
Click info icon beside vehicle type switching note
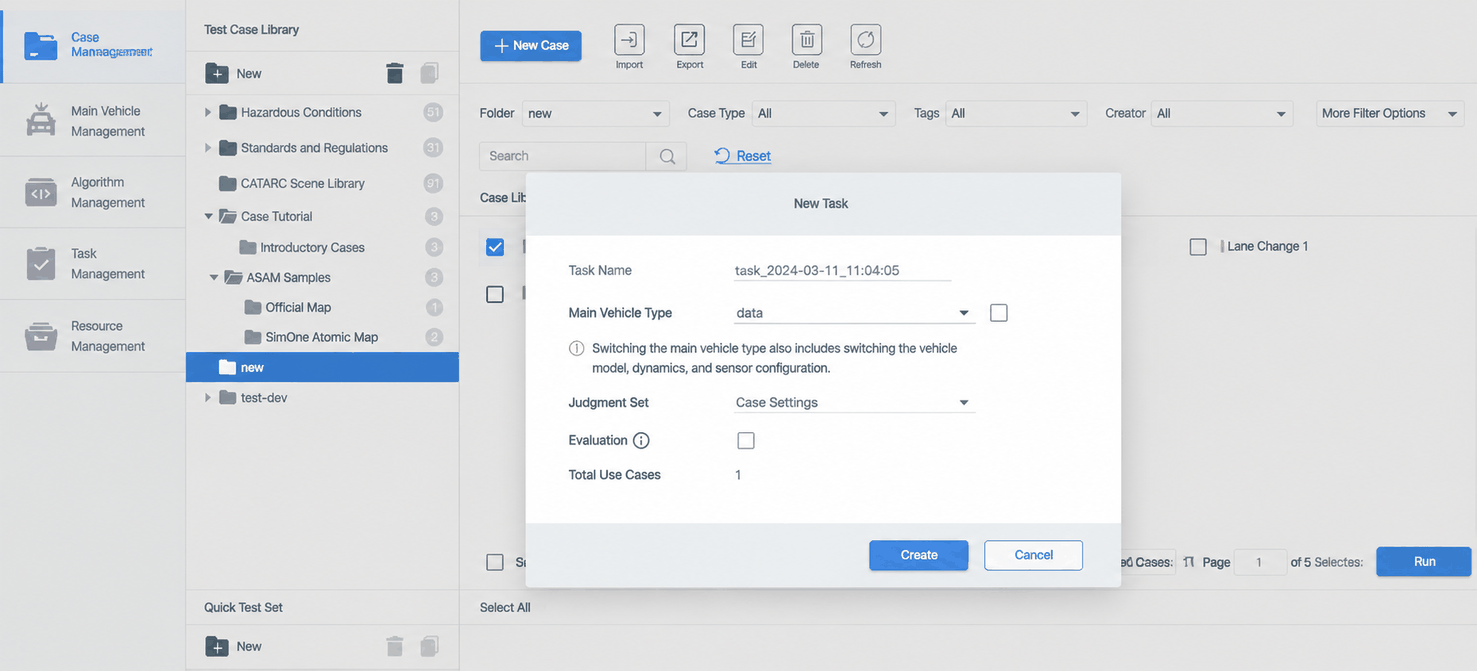point(577,349)
